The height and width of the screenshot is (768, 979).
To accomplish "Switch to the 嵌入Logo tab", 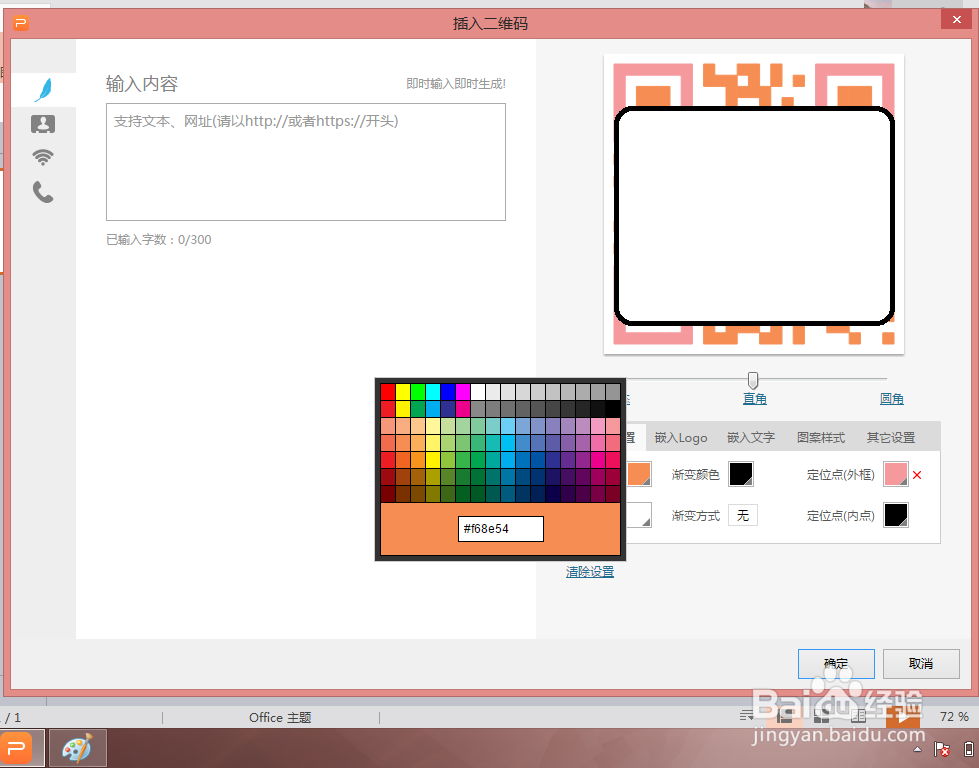I will click(681, 438).
